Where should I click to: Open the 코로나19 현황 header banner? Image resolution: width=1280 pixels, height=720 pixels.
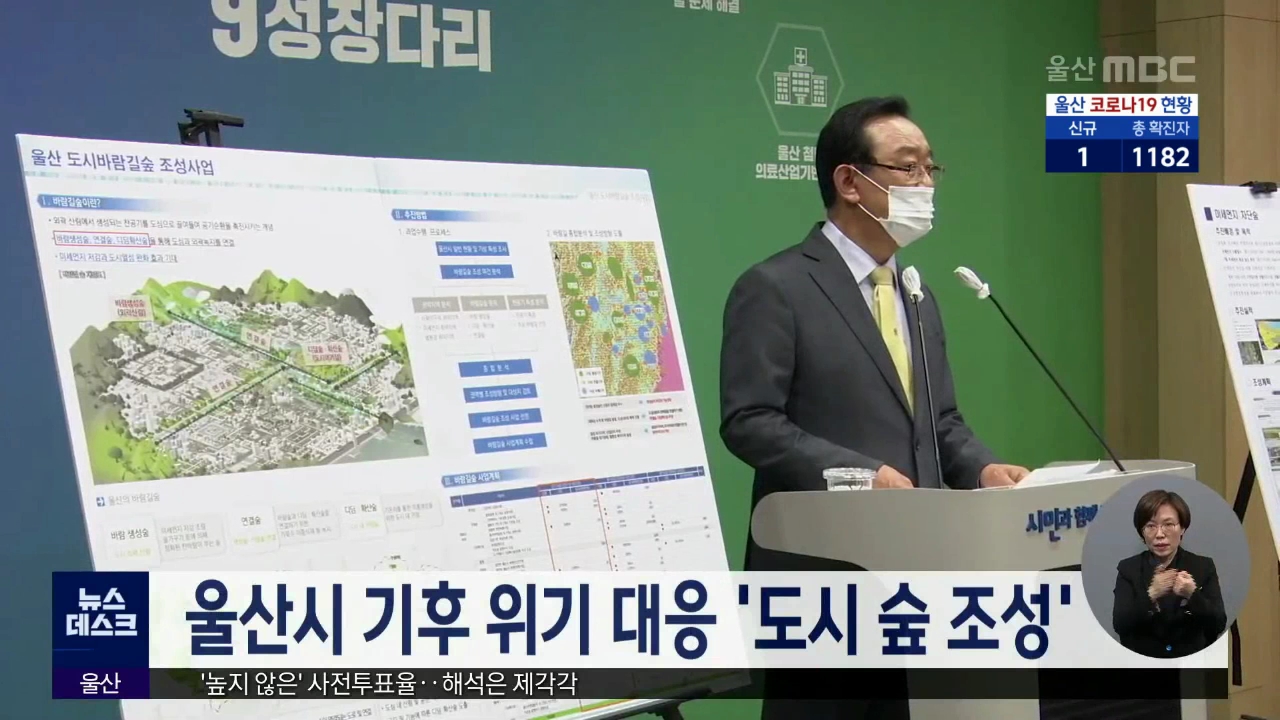pos(1121,105)
